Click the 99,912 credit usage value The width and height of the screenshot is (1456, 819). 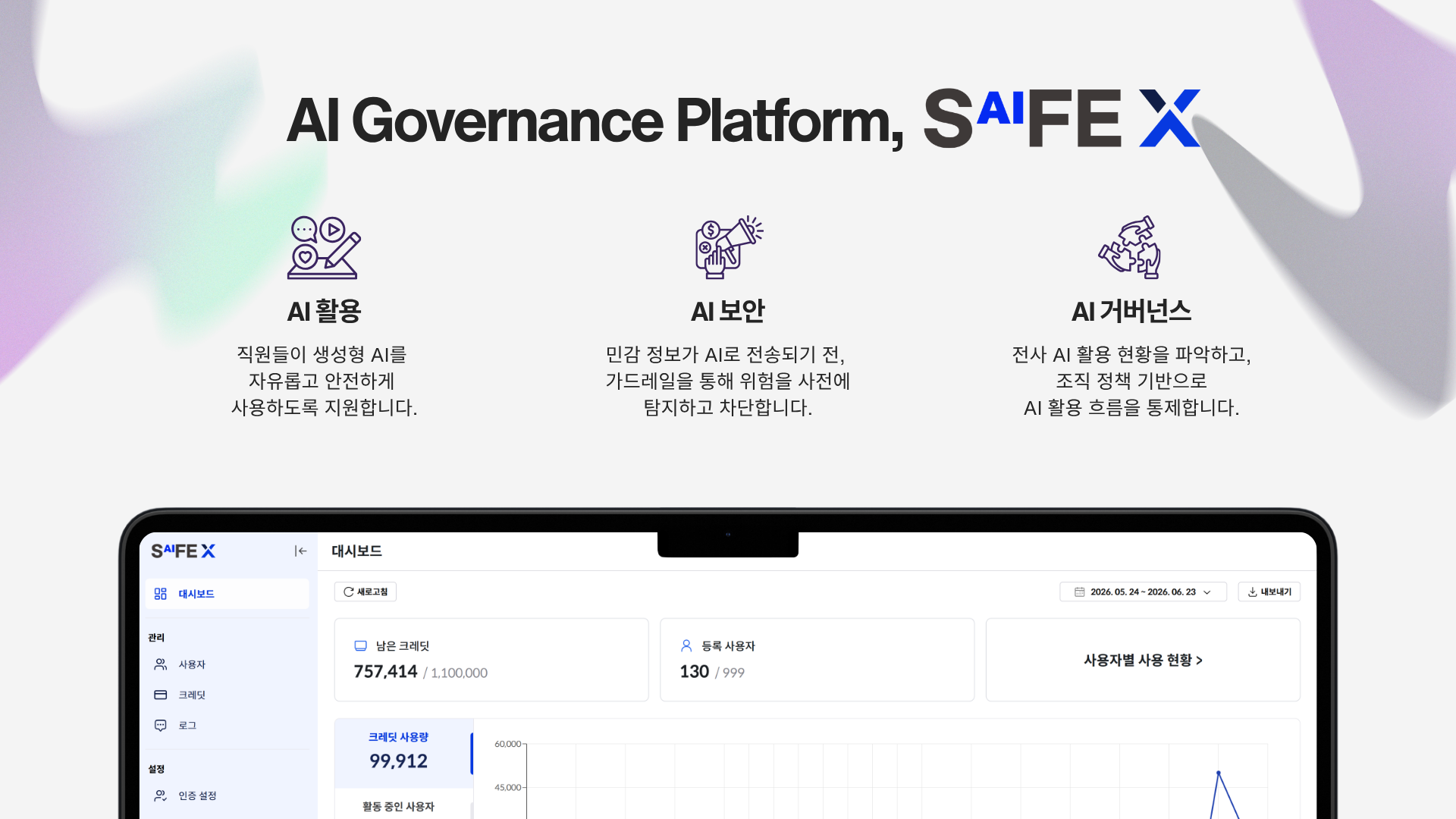pyautogui.click(x=398, y=761)
